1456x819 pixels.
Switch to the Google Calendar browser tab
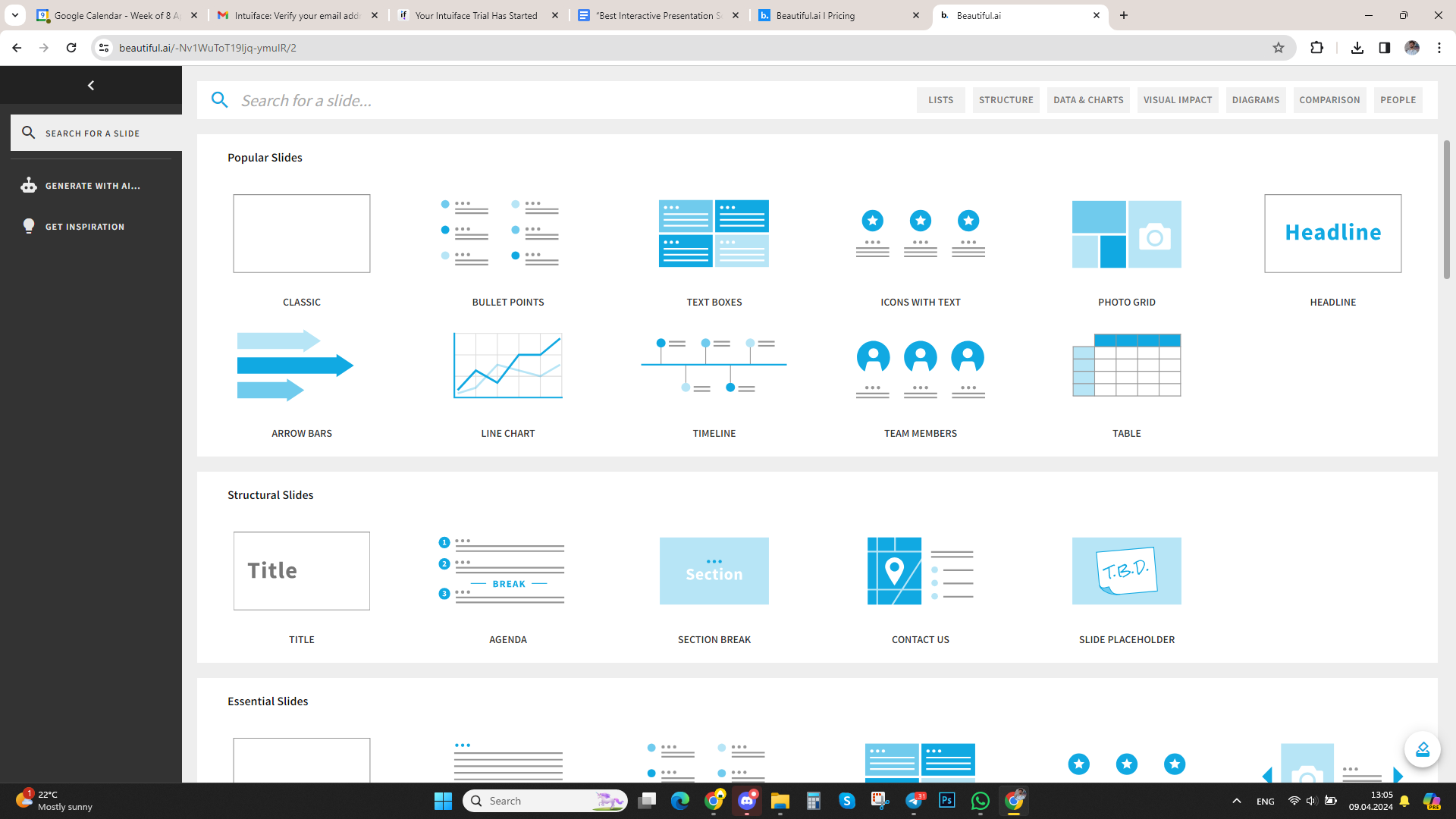(x=118, y=15)
